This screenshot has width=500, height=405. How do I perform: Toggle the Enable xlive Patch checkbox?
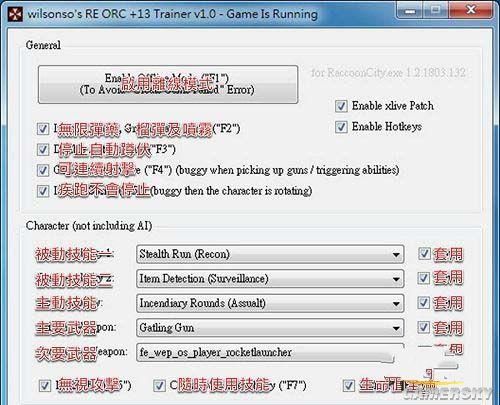(341, 106)
